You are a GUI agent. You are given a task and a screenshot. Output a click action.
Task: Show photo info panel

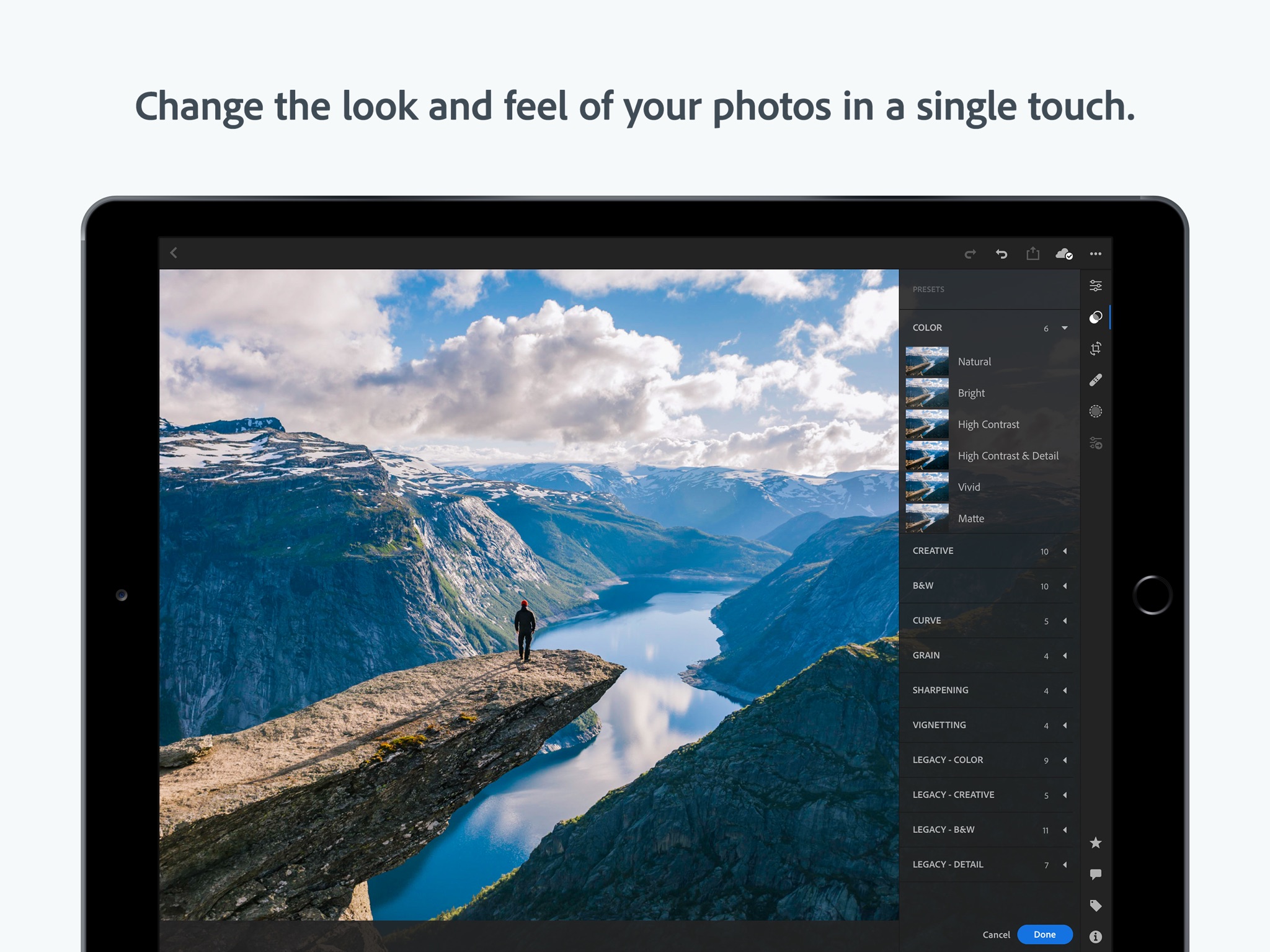tap(1096, 936)
